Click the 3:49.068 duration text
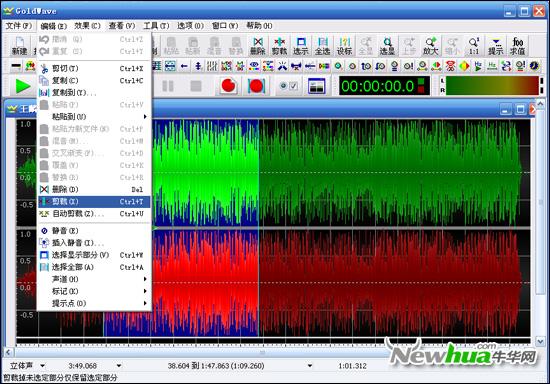 [x=82, y=366]
